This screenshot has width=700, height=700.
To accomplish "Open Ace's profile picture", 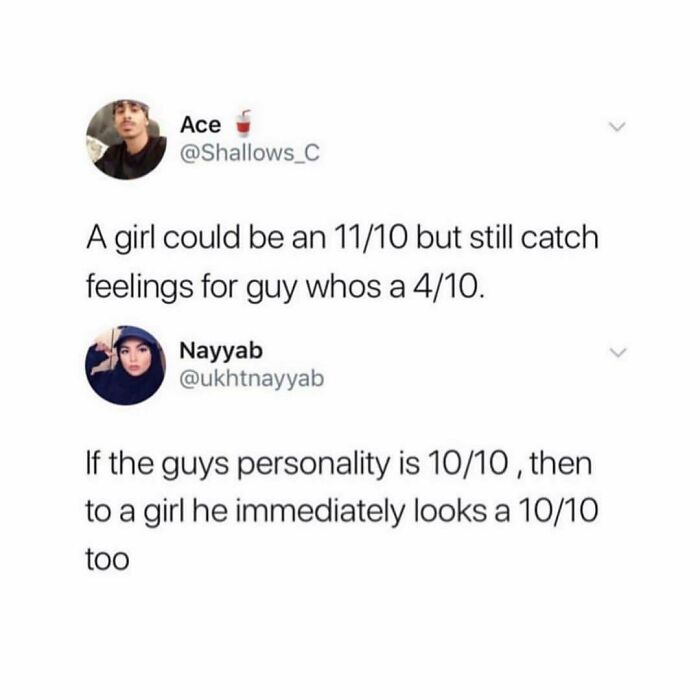I will pos(126,139).
